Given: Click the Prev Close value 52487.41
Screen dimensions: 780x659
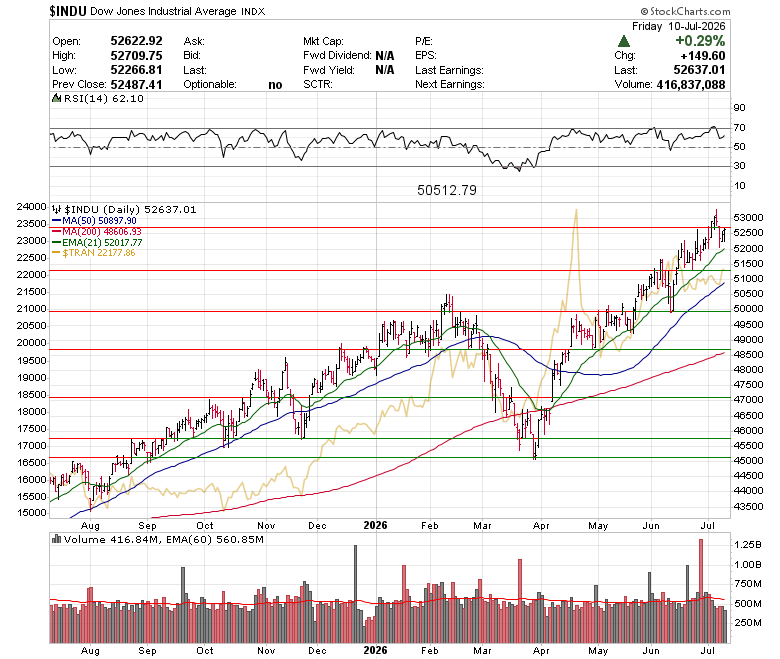Looking at the screenshot, I should (x=136, y=85).
